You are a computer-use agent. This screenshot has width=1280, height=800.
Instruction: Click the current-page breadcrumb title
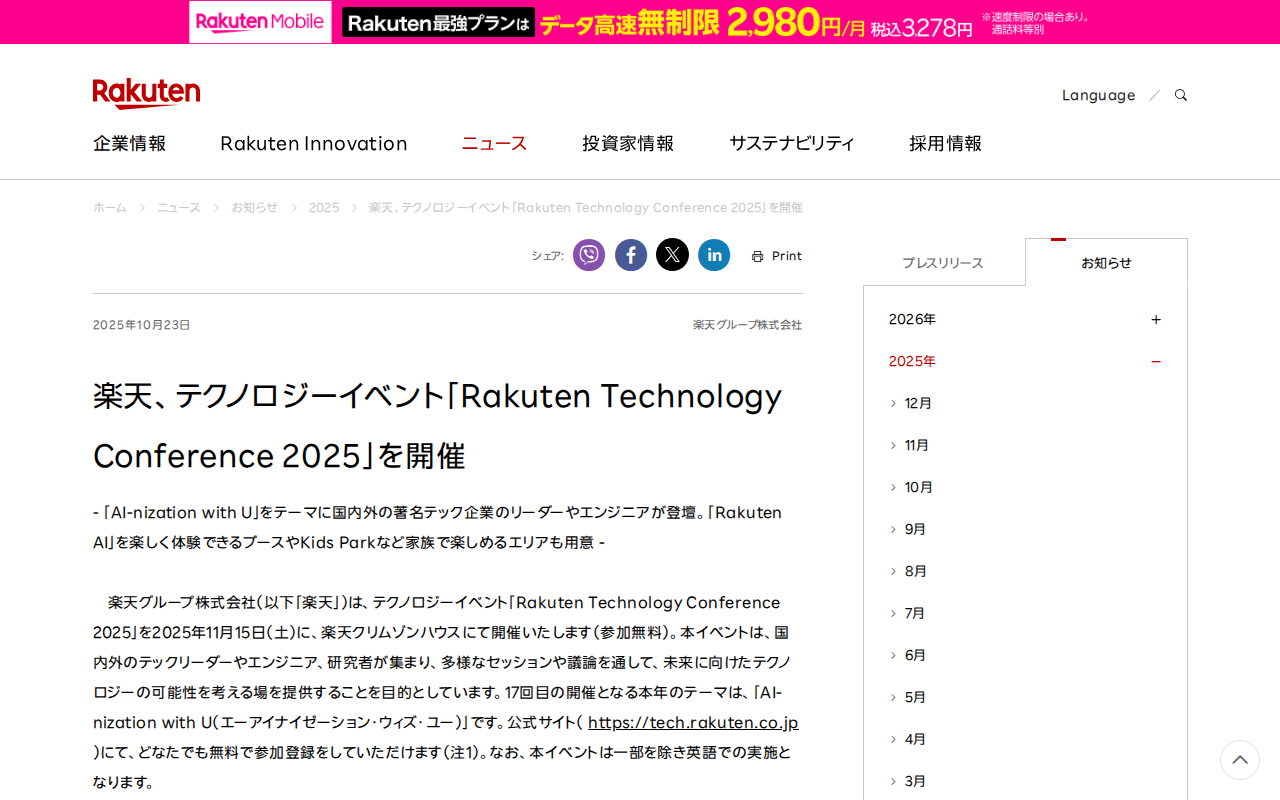point(586,208)
